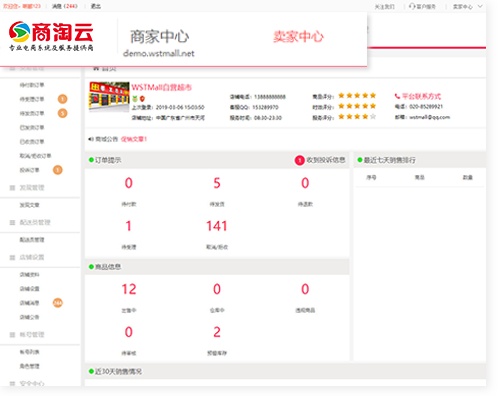Click the orange 244 badge beside 店铺消息
The image size is (500, 396).
[x=58, y=303]
